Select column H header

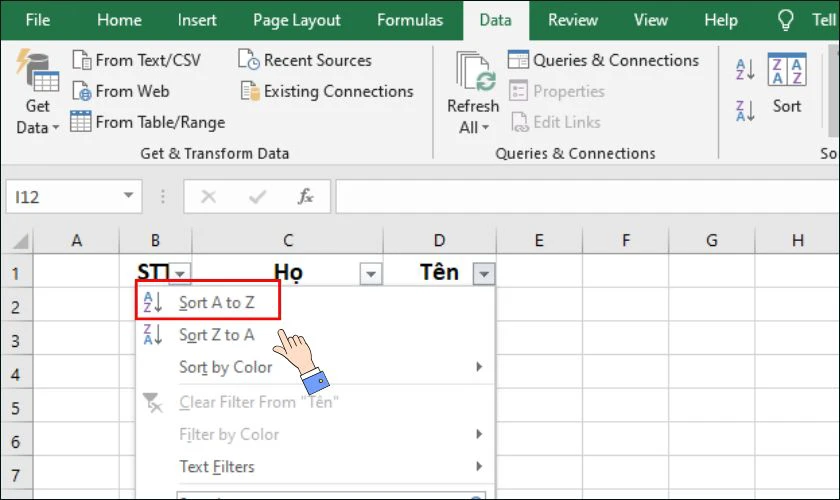[x=798, y=241]
